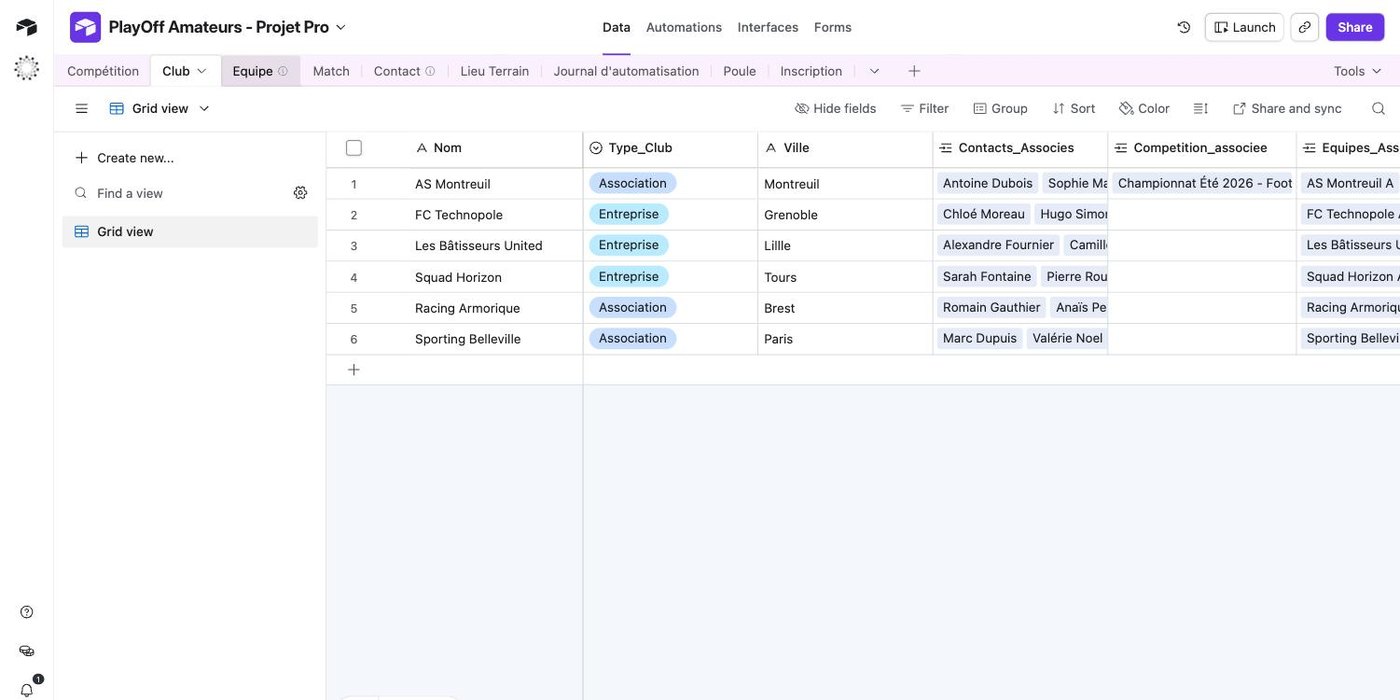Click the Launch button
Screen dimensions: 1400x700
pyautogui.click(x=1244, y=27)
